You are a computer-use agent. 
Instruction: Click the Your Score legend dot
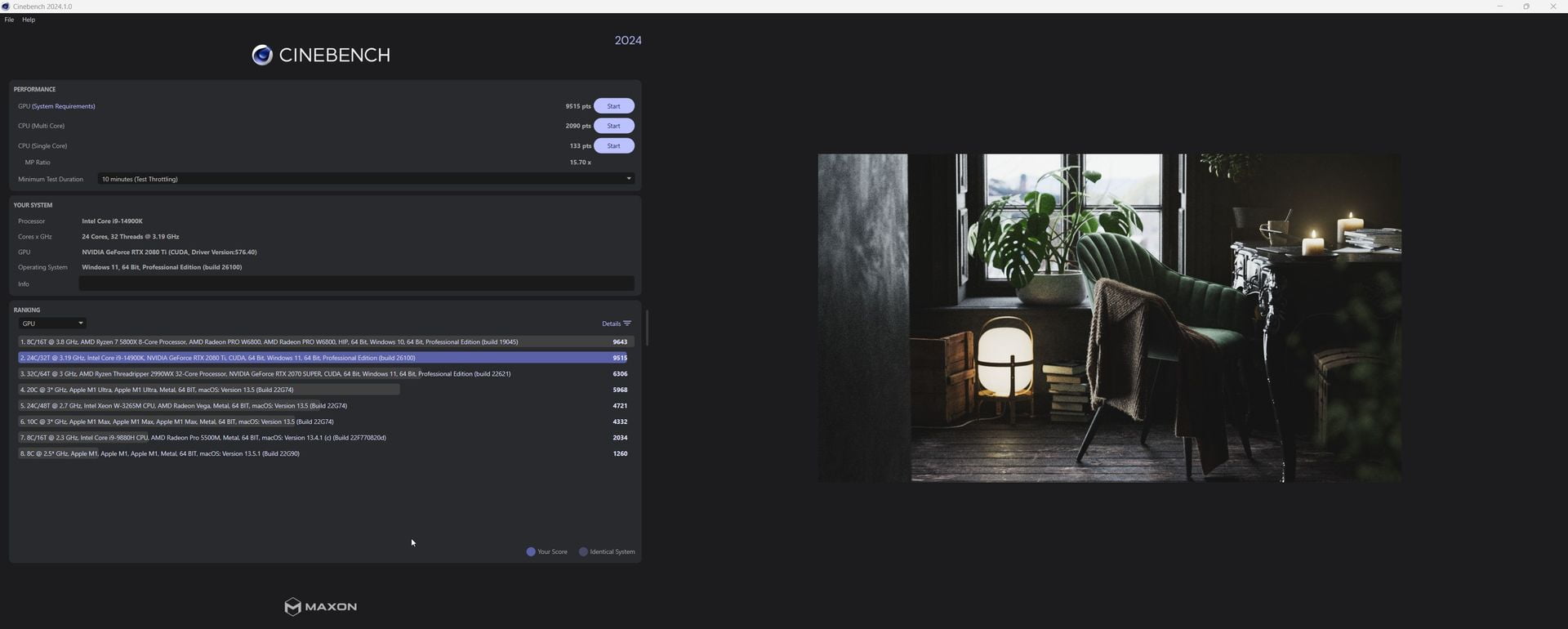click(531, 552)
